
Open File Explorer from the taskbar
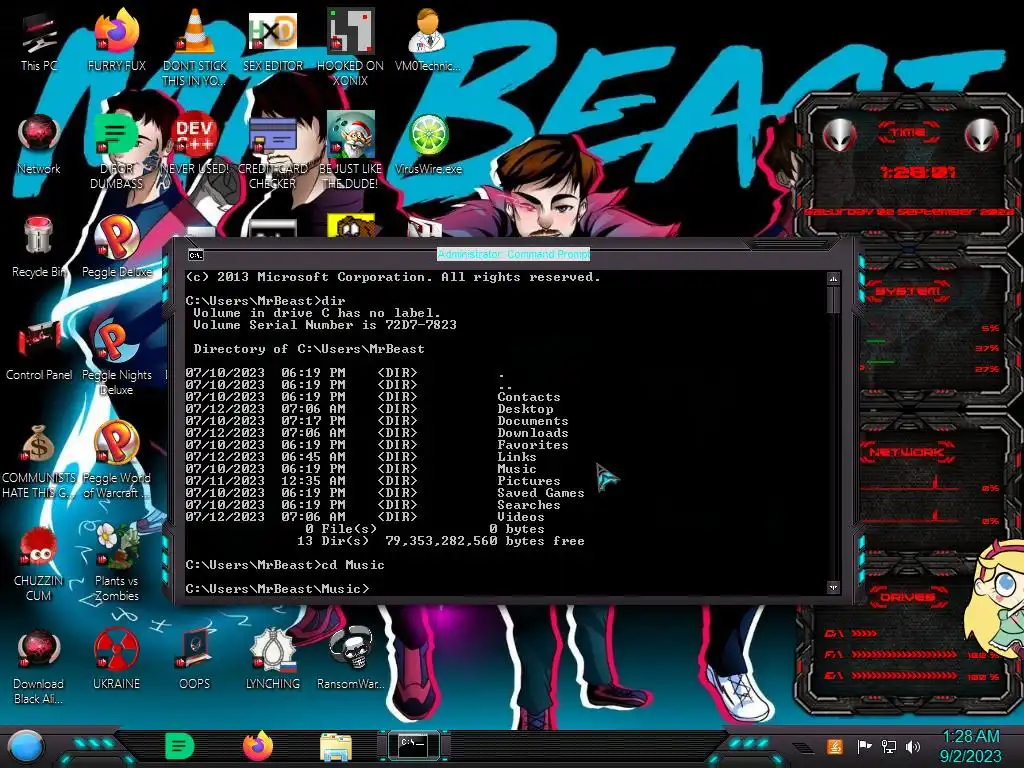[x=336, y=746]
